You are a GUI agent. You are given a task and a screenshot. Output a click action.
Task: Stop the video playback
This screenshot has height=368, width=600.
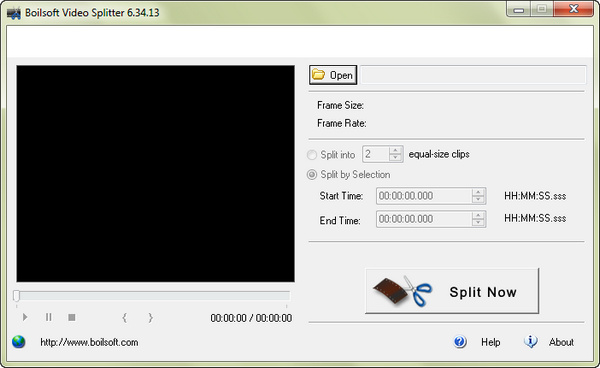click(72, 318)
